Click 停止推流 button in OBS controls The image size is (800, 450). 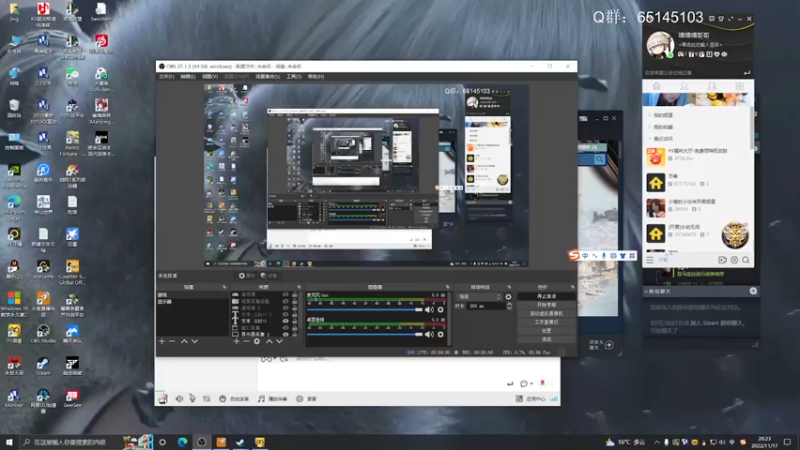pyautogui.click(x=546, y=296)
